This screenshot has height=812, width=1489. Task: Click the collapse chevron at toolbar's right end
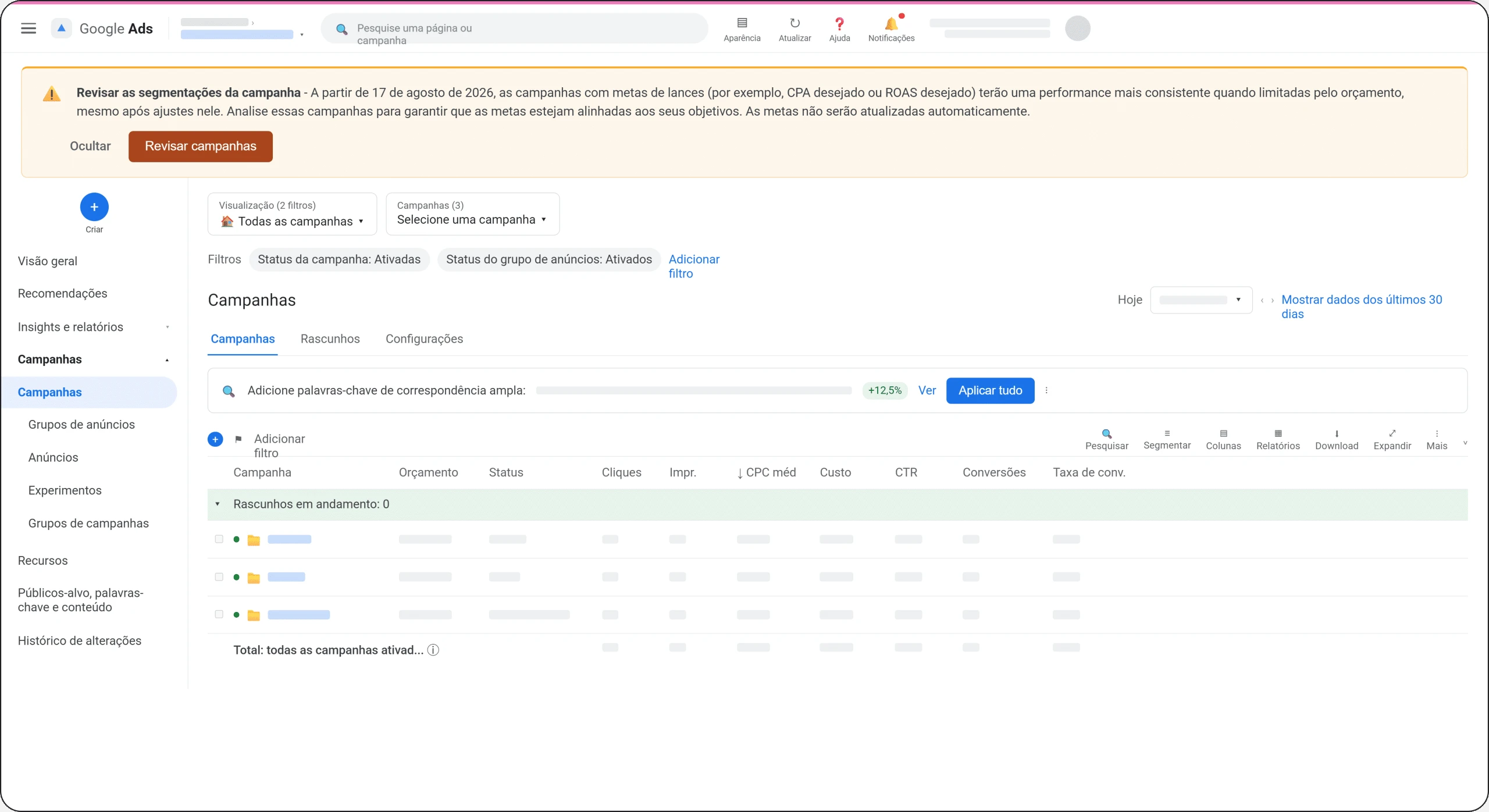click(1465, 443)
